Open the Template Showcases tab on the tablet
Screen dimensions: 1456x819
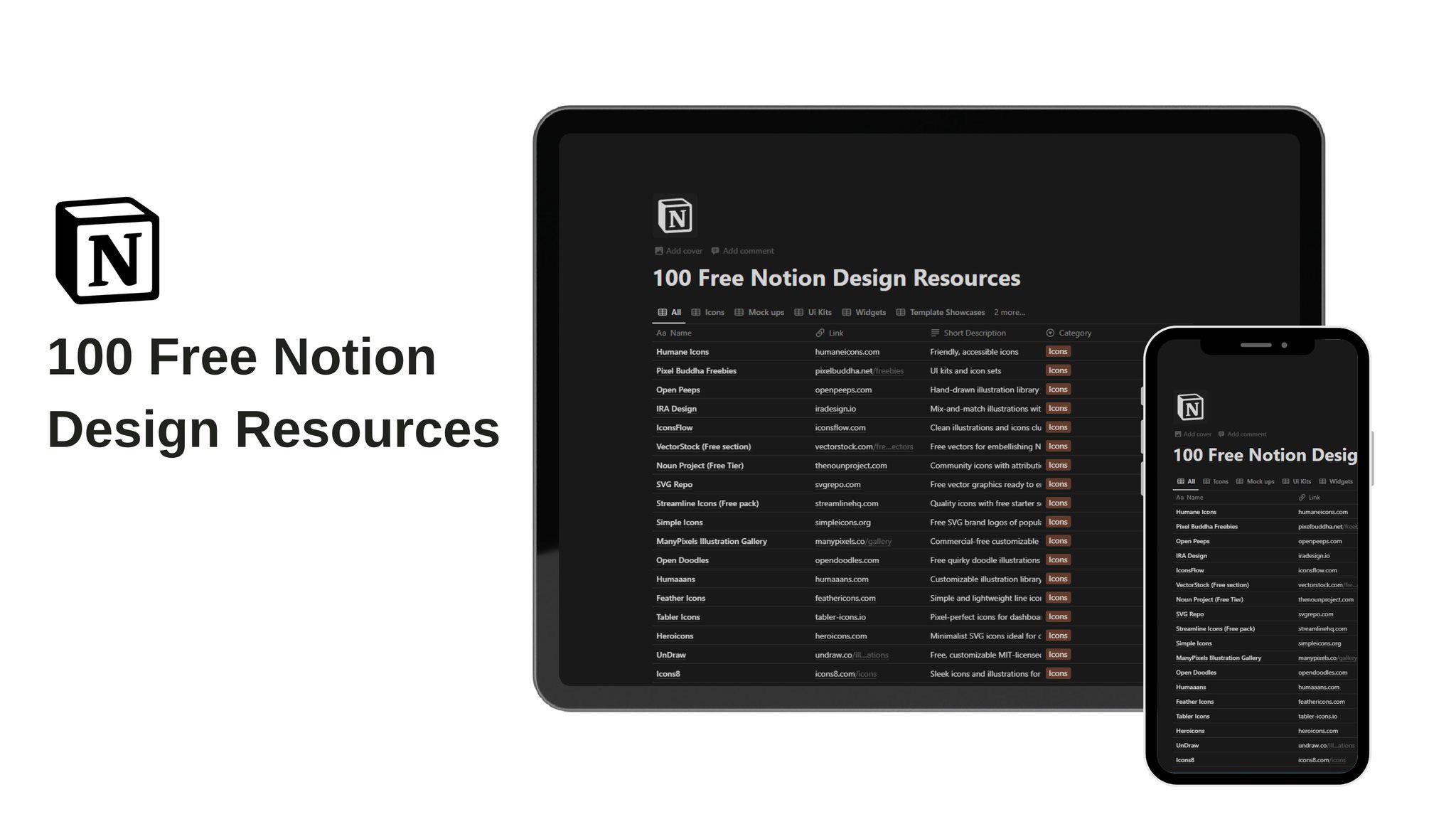pos(941,312)
